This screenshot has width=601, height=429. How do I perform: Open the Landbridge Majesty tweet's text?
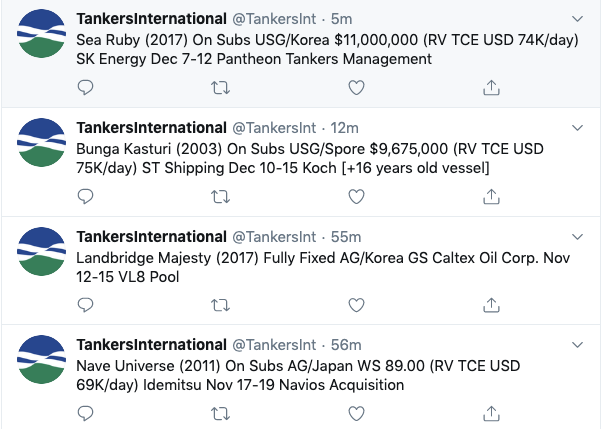point(323,267)
